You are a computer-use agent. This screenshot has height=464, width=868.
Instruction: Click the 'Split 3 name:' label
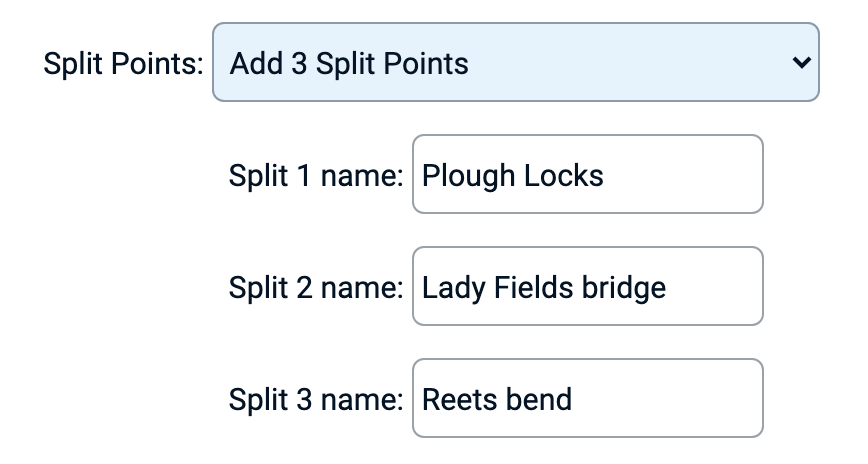[315, 400]
